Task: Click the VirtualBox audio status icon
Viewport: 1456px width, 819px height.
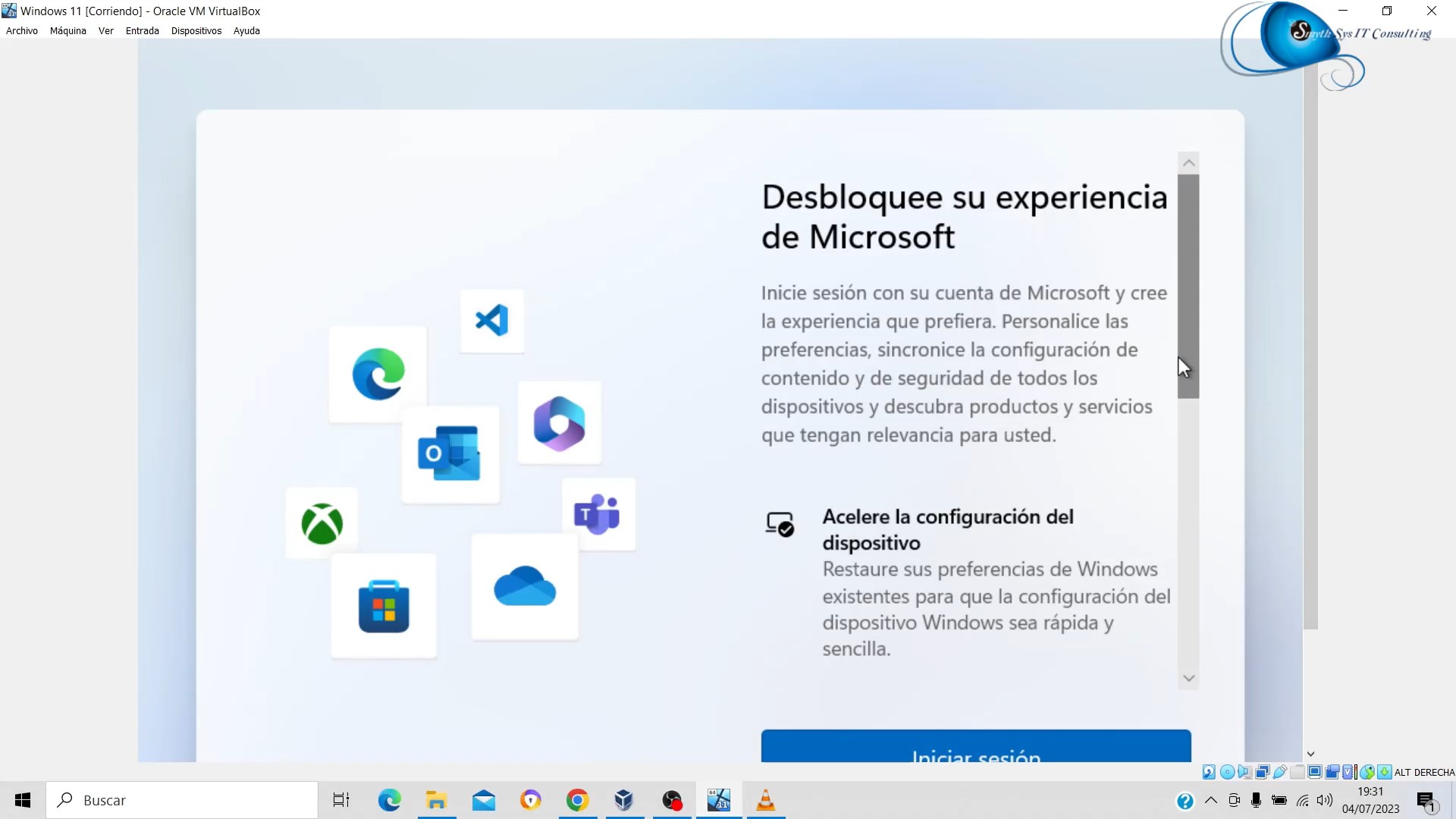Action: point(1244,772)
